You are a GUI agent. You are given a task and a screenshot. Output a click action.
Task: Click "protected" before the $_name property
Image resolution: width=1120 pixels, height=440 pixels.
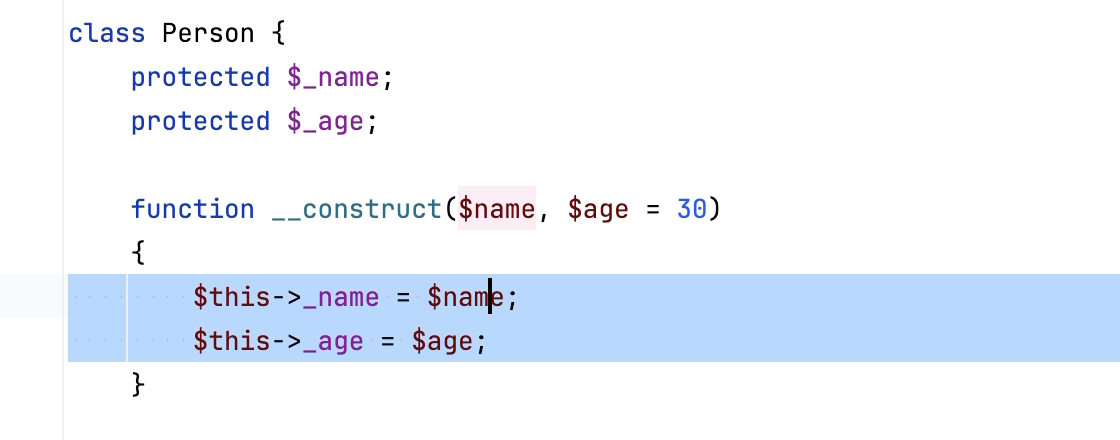point(200,77)
